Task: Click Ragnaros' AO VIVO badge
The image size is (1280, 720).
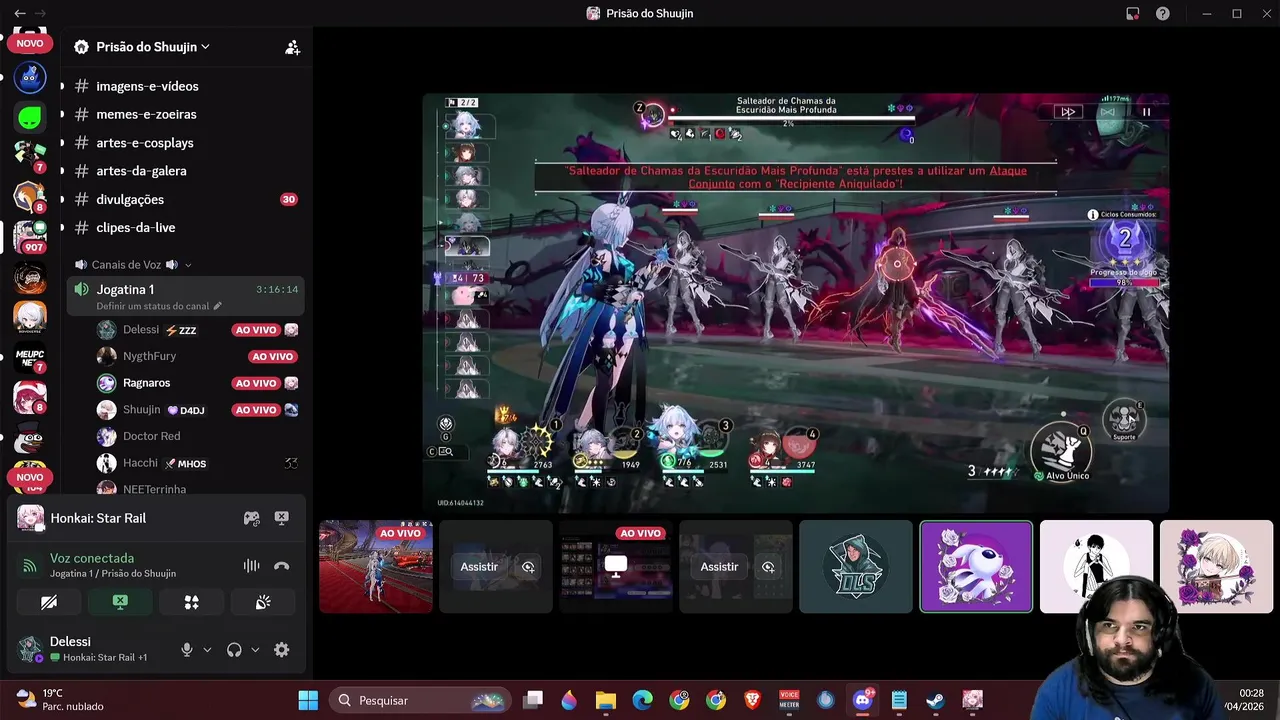Action: coord(255,383)
